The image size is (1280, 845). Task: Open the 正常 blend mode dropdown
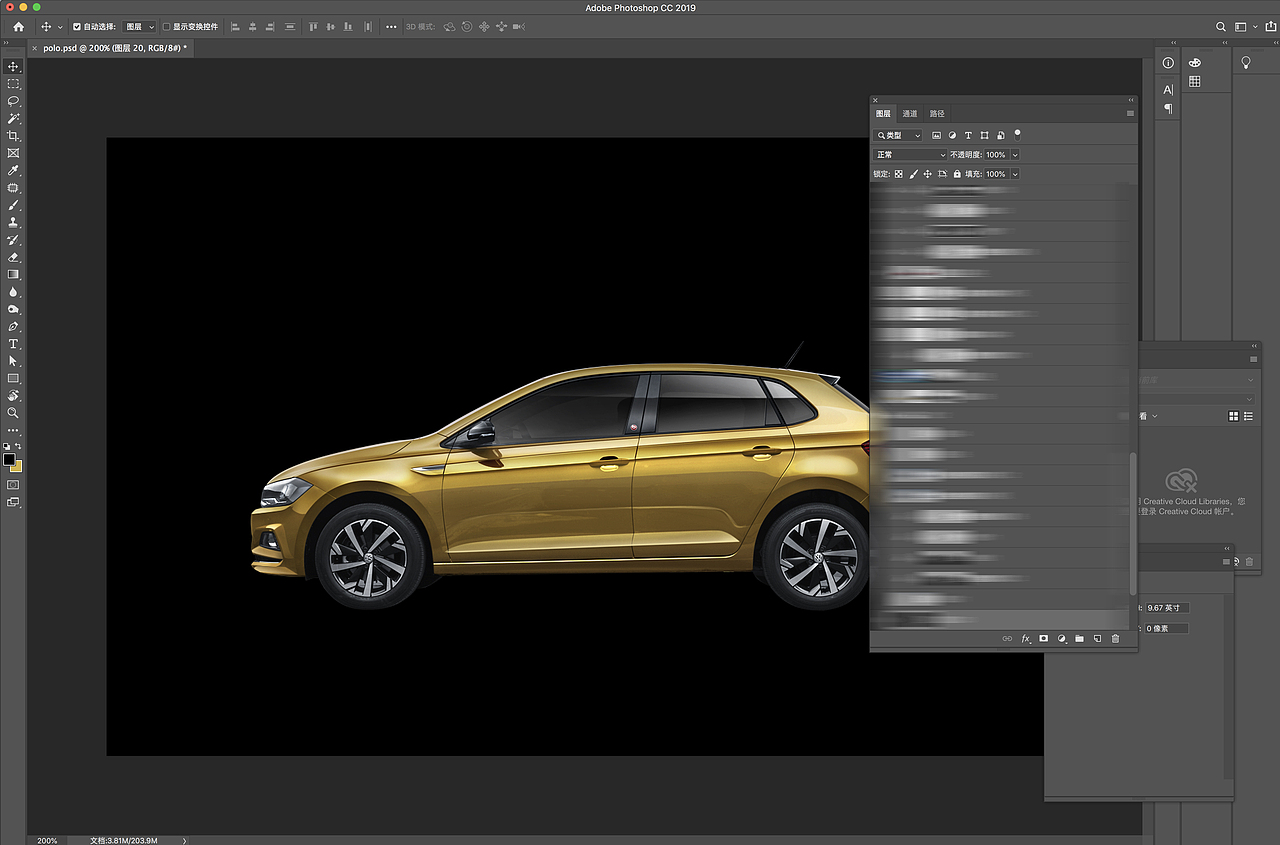click(910, 155)
